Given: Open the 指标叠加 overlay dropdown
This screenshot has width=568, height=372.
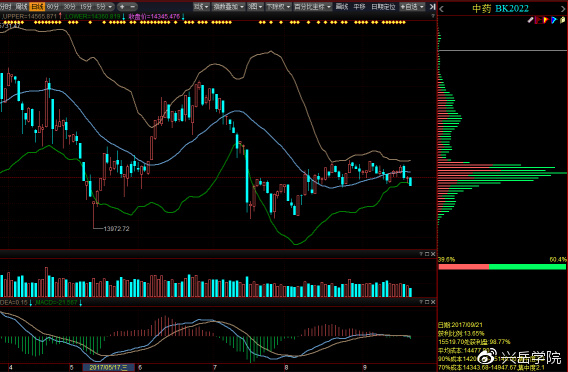Looking at the screenshot, I should pyautogui.click(x=228, y=7).
